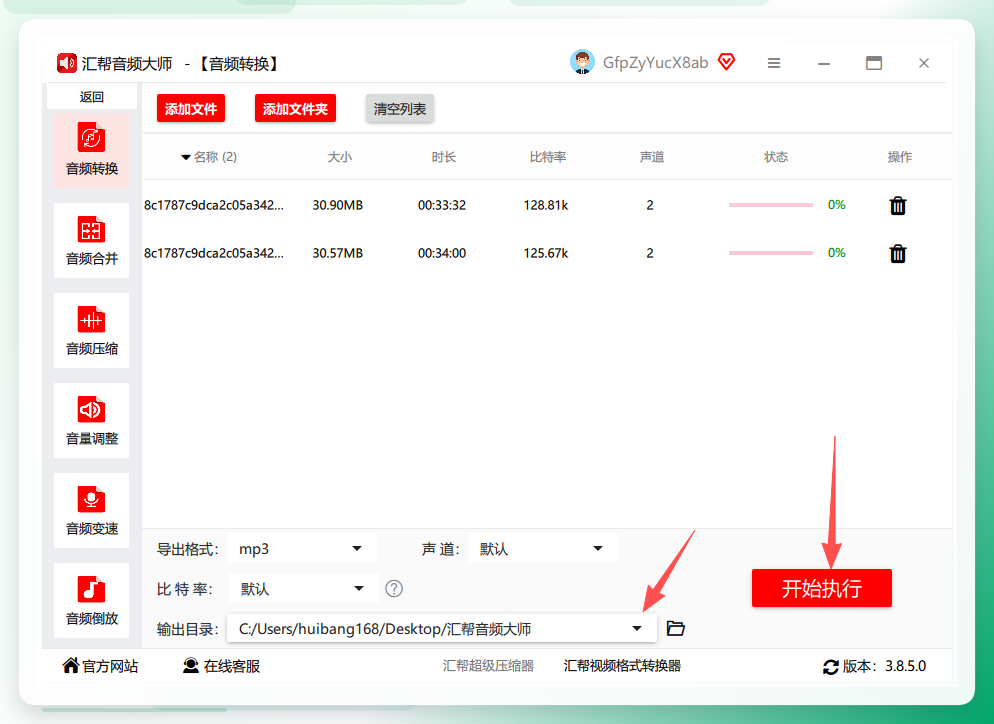The height and width of the screenshot is (724, 994).
Task: Minimize the application window
Action: [x=823, y=63]
